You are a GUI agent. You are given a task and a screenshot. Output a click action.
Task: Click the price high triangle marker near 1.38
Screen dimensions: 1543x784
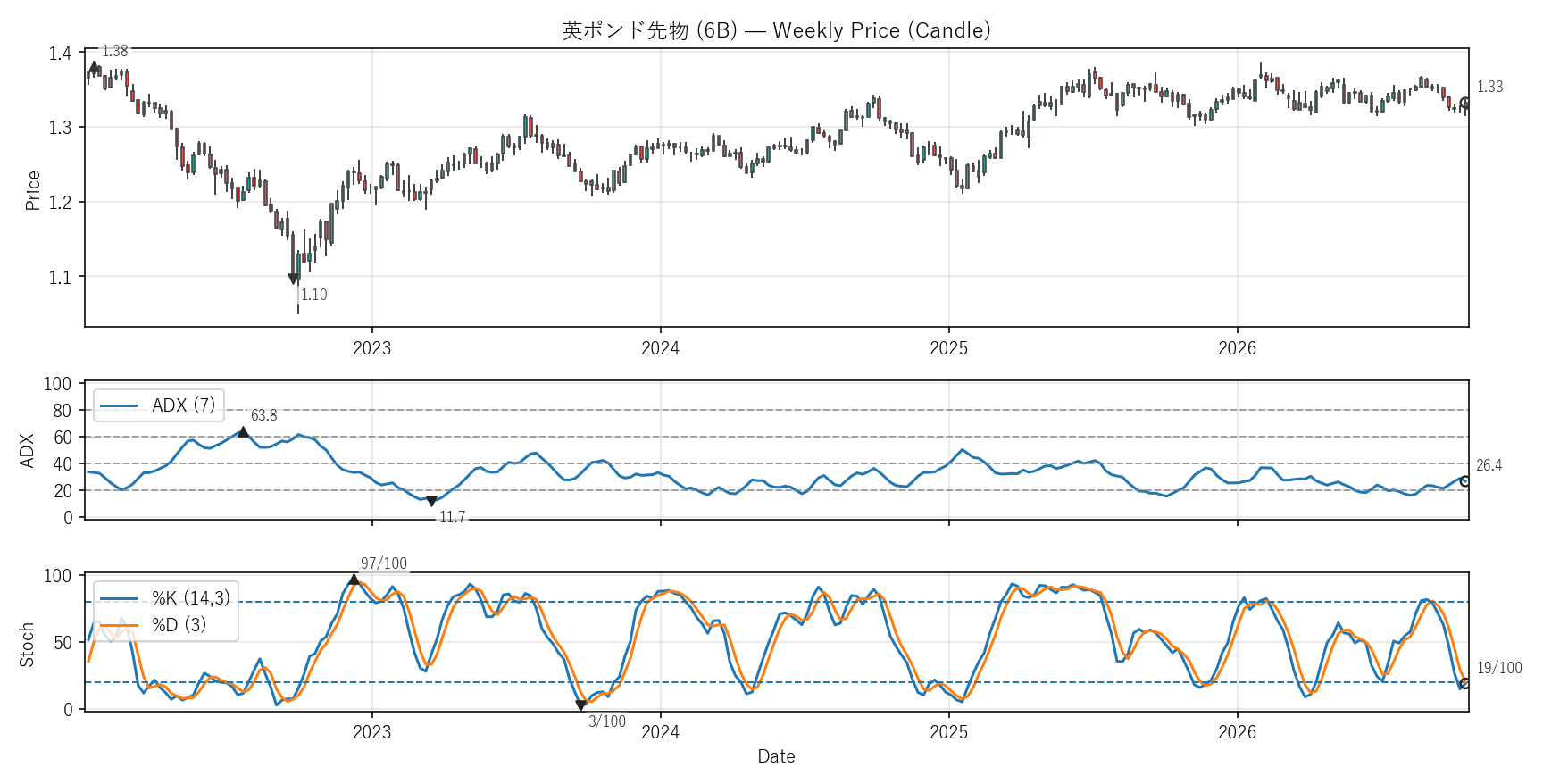94,67
